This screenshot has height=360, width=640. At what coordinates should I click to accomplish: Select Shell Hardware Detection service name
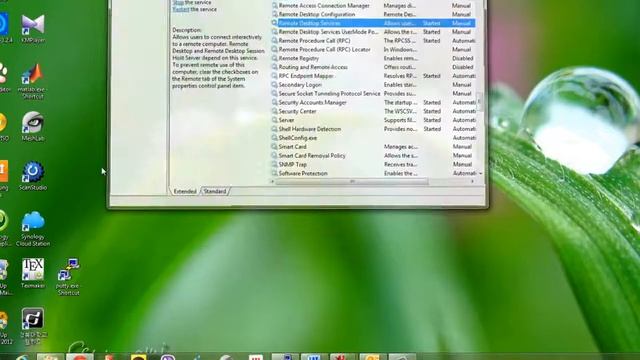click(x=310, y=129)
